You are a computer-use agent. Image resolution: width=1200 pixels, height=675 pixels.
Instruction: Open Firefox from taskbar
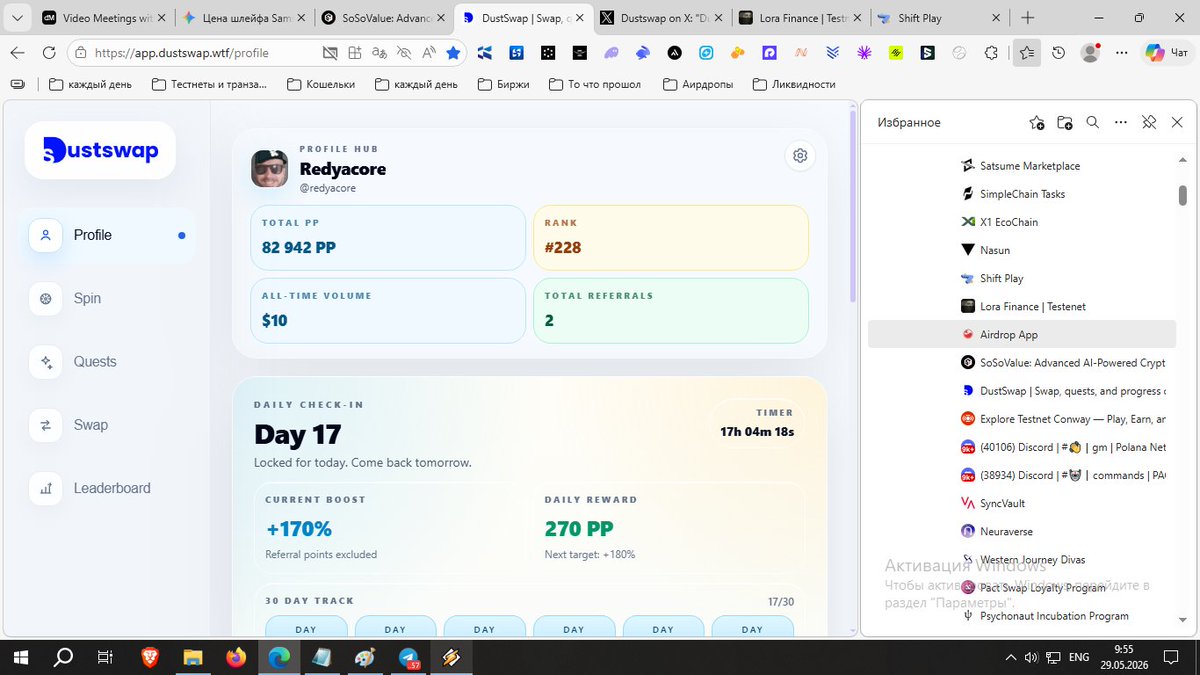[236, 657]
